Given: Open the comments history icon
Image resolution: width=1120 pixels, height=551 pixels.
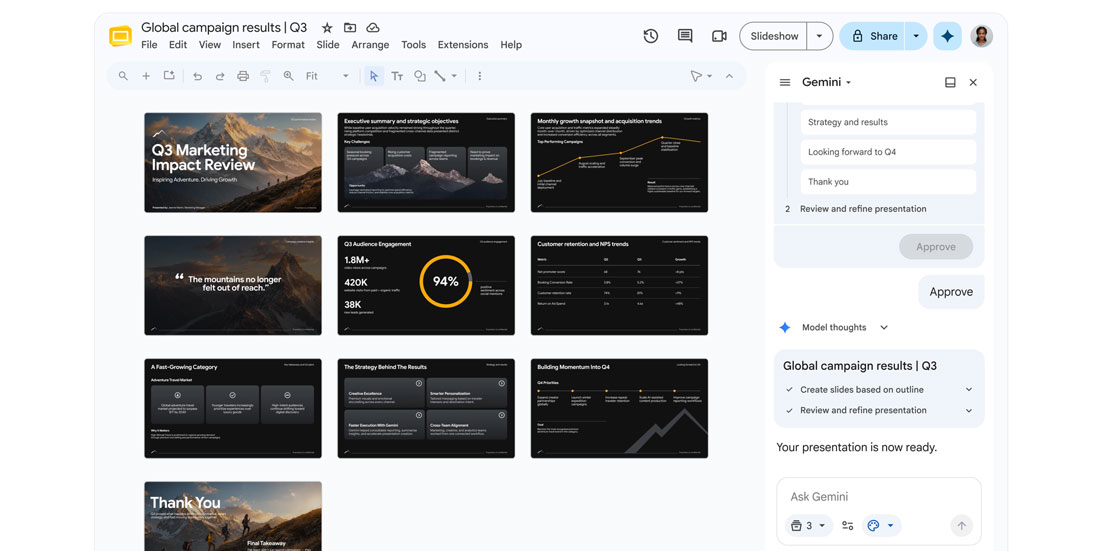Looking at the screenshot, I should coord(685,36).
